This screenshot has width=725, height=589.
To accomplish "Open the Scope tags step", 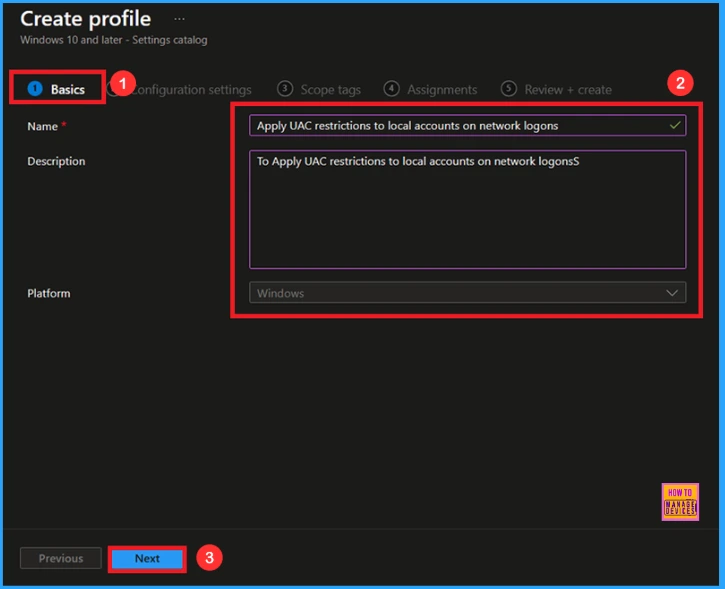I will coord(319,89).
